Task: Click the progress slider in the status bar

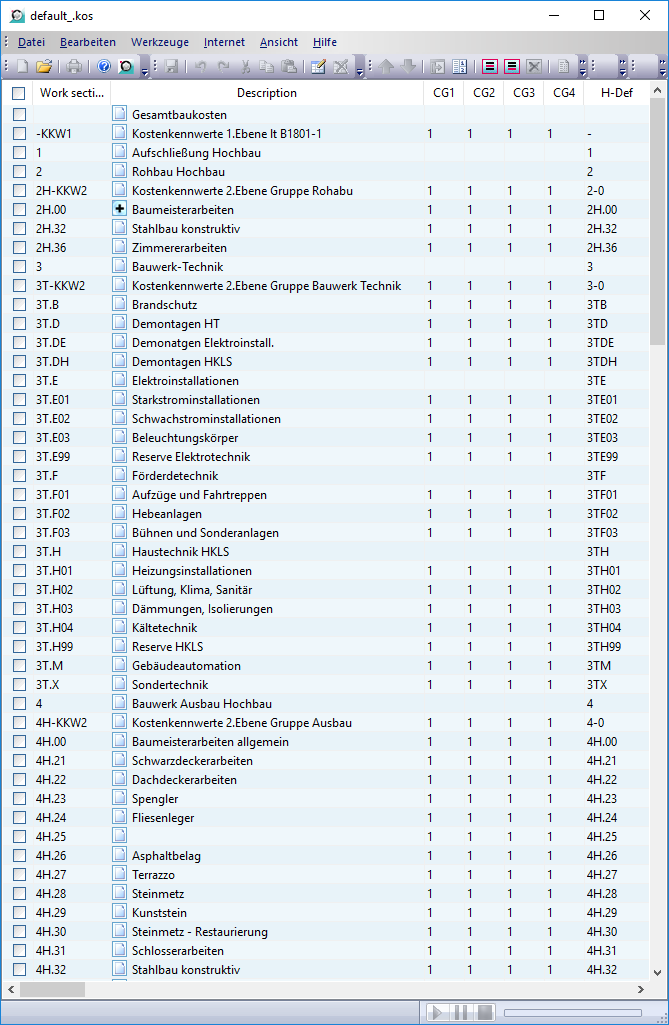Action: click(x=573, y=1013)
